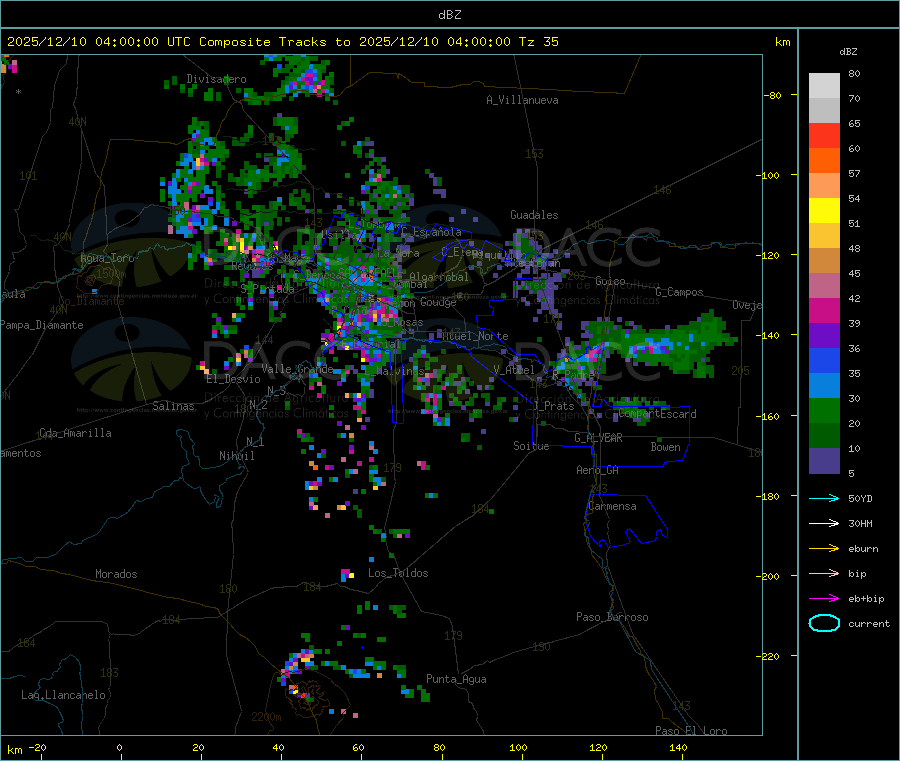Click the Nihuil place label
This screenshot has height=761, width=900.
[x=237, y=456]
